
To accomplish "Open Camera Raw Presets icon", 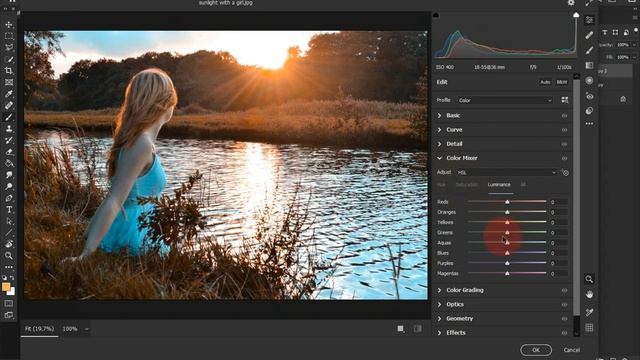I will click(x=589, y=111).
